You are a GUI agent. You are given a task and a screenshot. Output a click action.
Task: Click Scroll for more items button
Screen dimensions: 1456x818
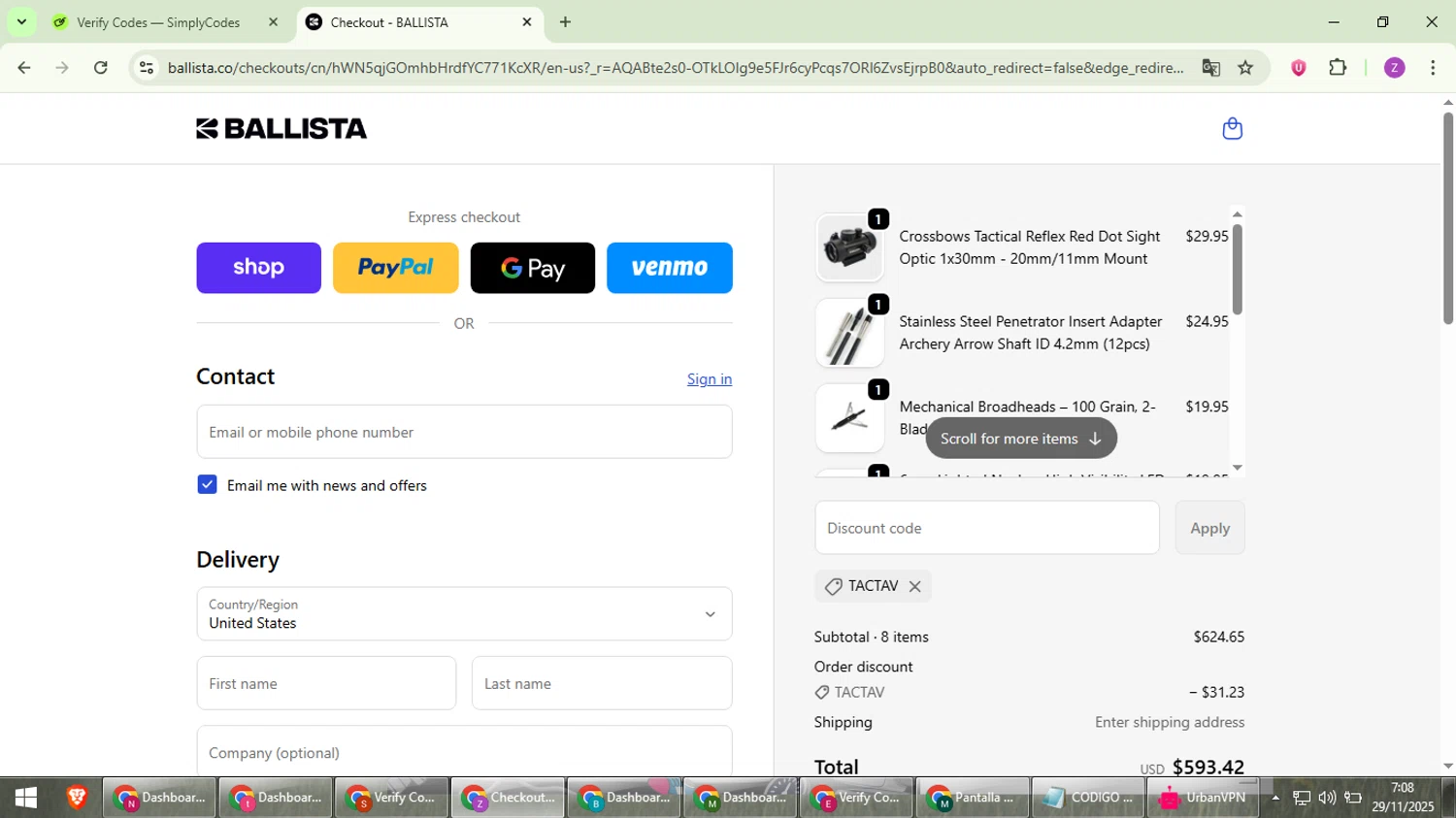(1021, 439)
